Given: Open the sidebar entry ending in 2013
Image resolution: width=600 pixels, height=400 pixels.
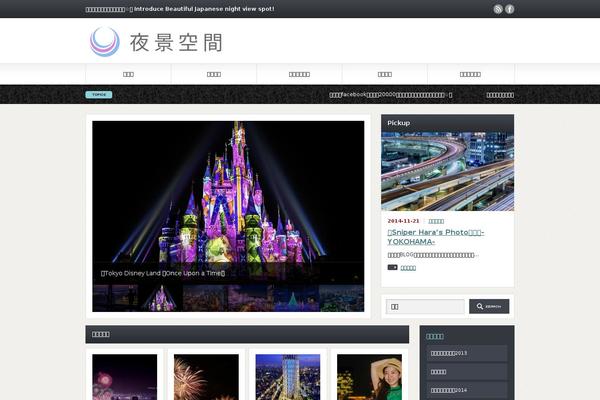Looking at the screenshot, I should [x=467, y=353].
